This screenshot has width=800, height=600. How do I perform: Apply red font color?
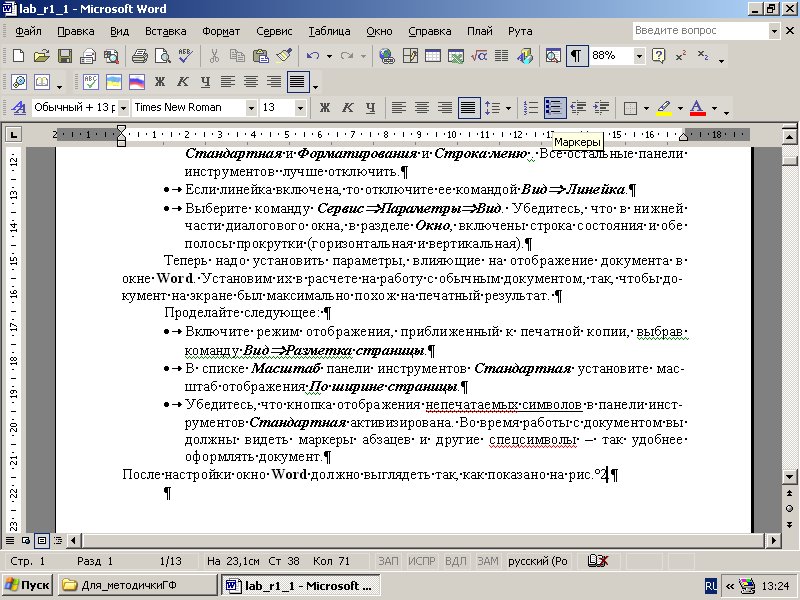(x=697, y=108)
